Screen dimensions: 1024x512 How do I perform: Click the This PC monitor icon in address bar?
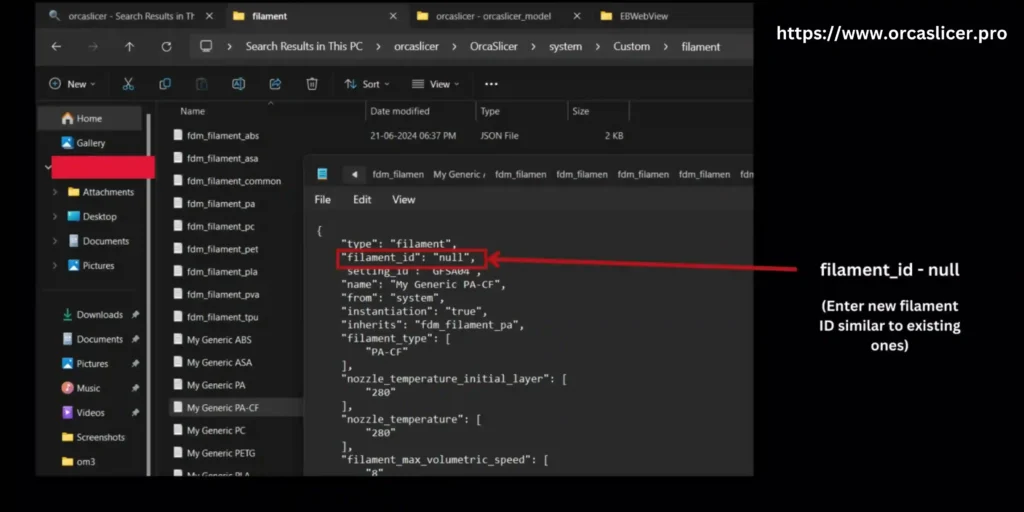(x=206, y=46)
